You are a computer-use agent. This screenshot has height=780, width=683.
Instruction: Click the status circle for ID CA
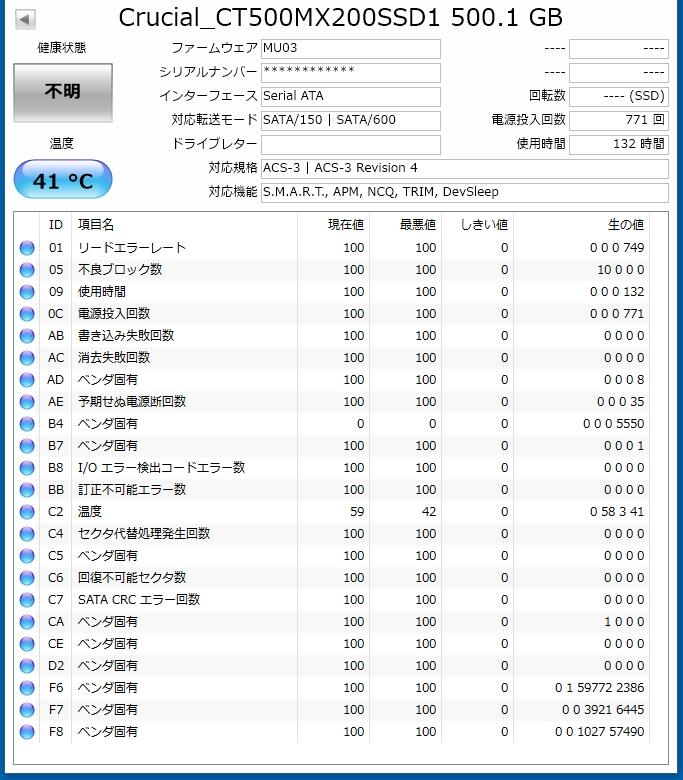tap(27, 622)
